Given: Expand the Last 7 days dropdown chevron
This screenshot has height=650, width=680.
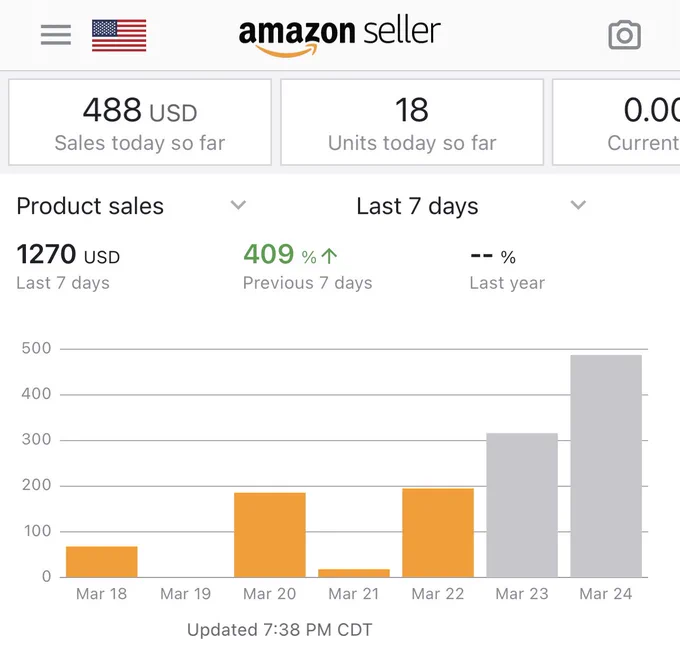Looking at the screenshot, I should 578,205.
